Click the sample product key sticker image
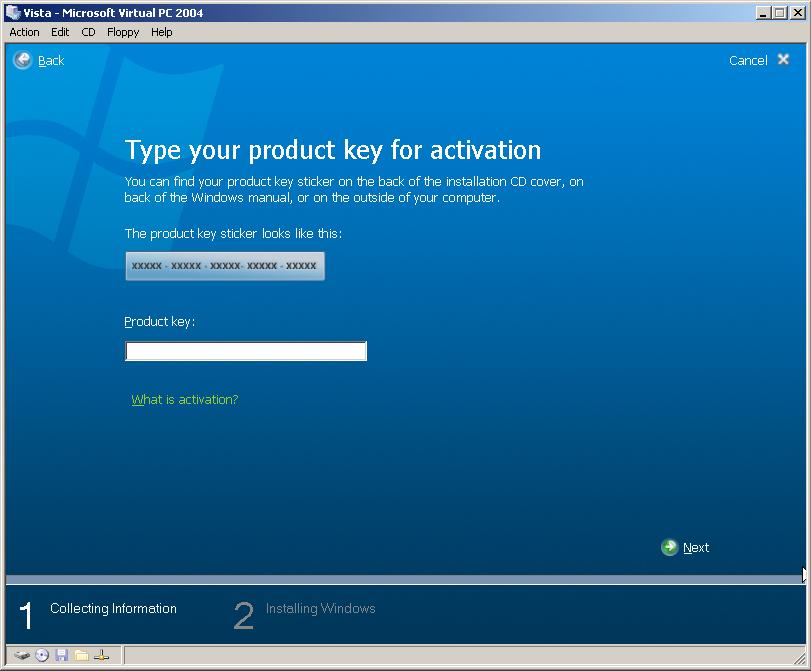Image resolution: width=811 pixels, height=671 pixels. click(x=225, y=266)
